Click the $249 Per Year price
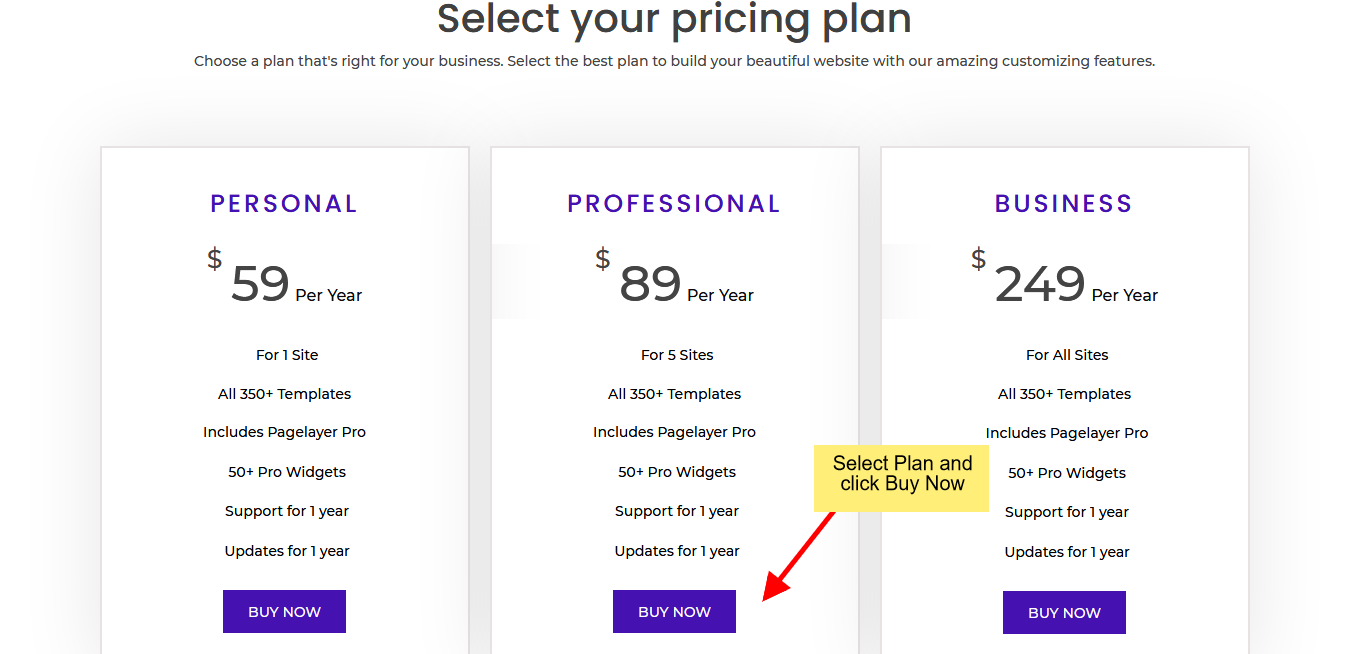 (1064, 278)
